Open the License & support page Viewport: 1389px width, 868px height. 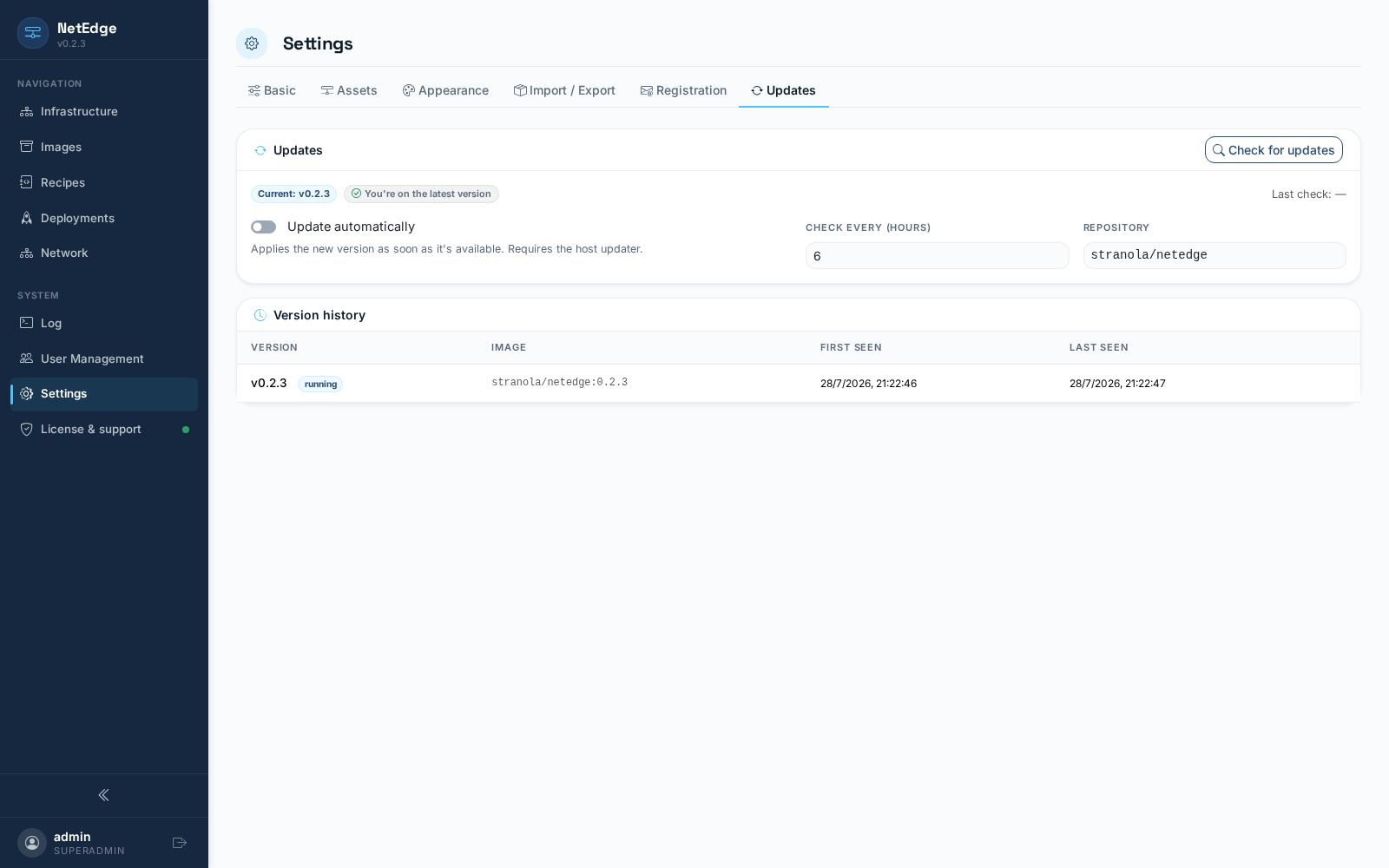tap(104, 429)
